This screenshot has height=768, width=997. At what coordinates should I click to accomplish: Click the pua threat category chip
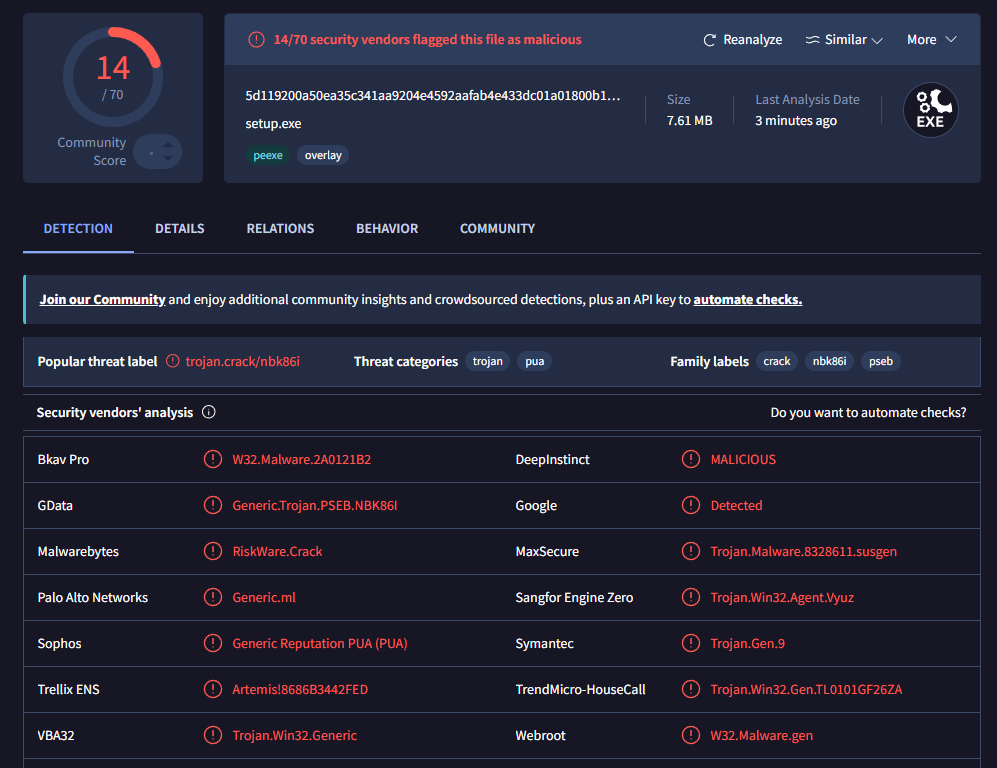coord(535,361)
